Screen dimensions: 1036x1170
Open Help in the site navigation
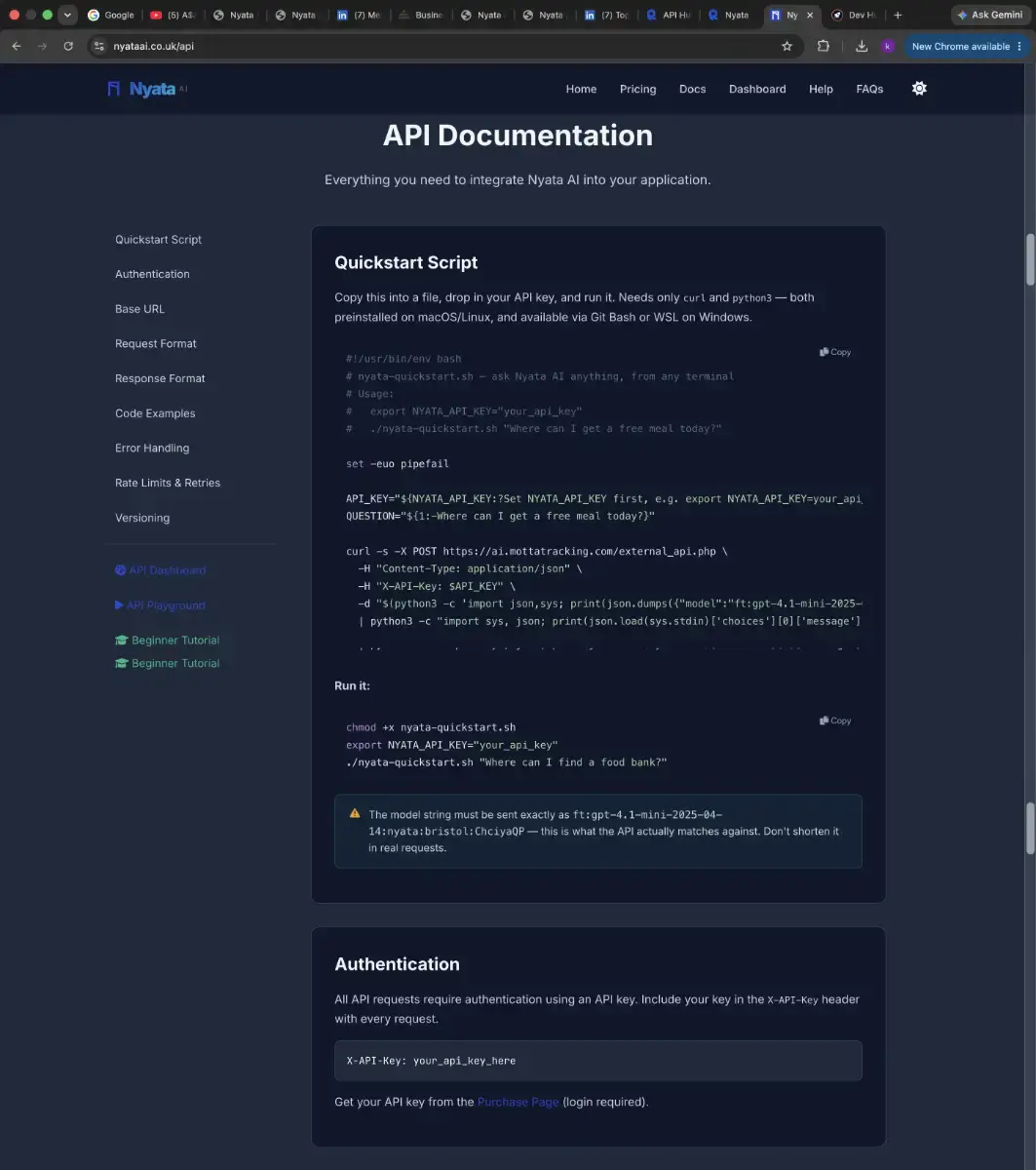[x=821, y=89]
